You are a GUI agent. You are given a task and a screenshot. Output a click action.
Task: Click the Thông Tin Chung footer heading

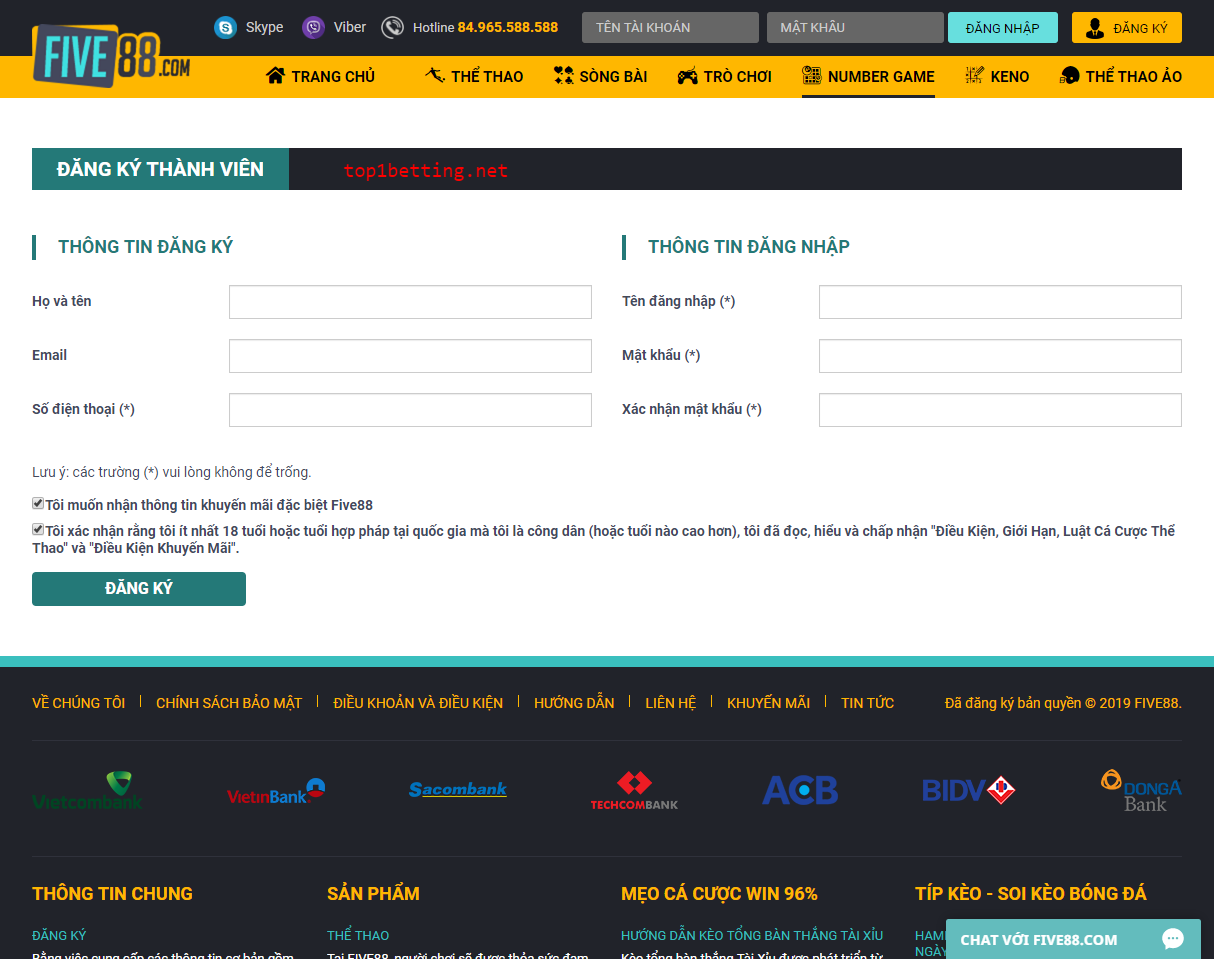[x=112, y=894]
